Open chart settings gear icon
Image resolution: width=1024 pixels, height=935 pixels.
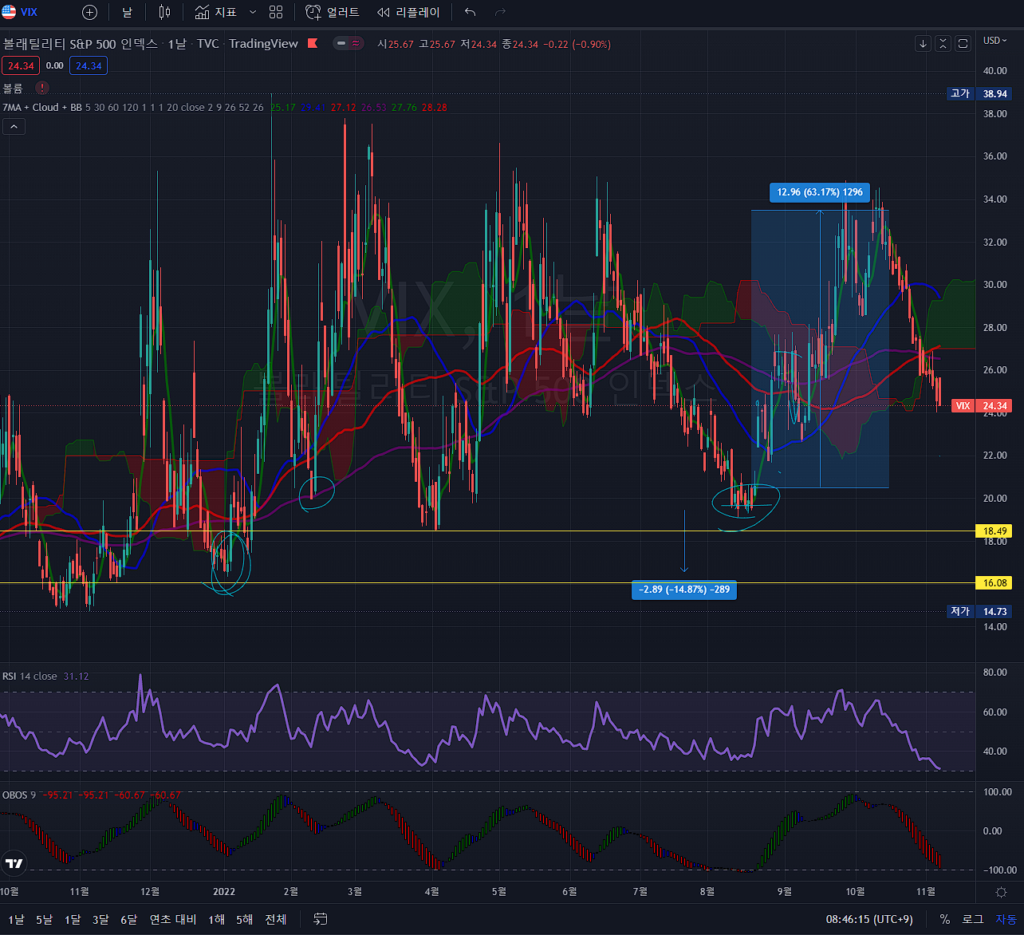1001,891
